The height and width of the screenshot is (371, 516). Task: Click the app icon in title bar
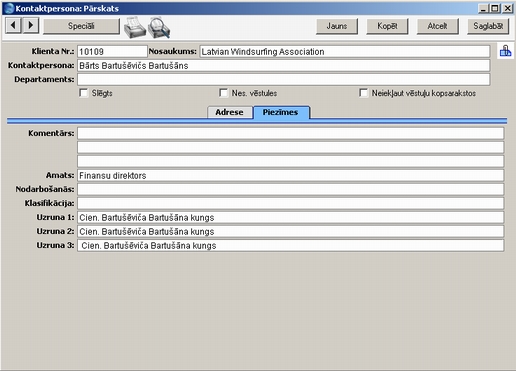[x=9, y=8]
